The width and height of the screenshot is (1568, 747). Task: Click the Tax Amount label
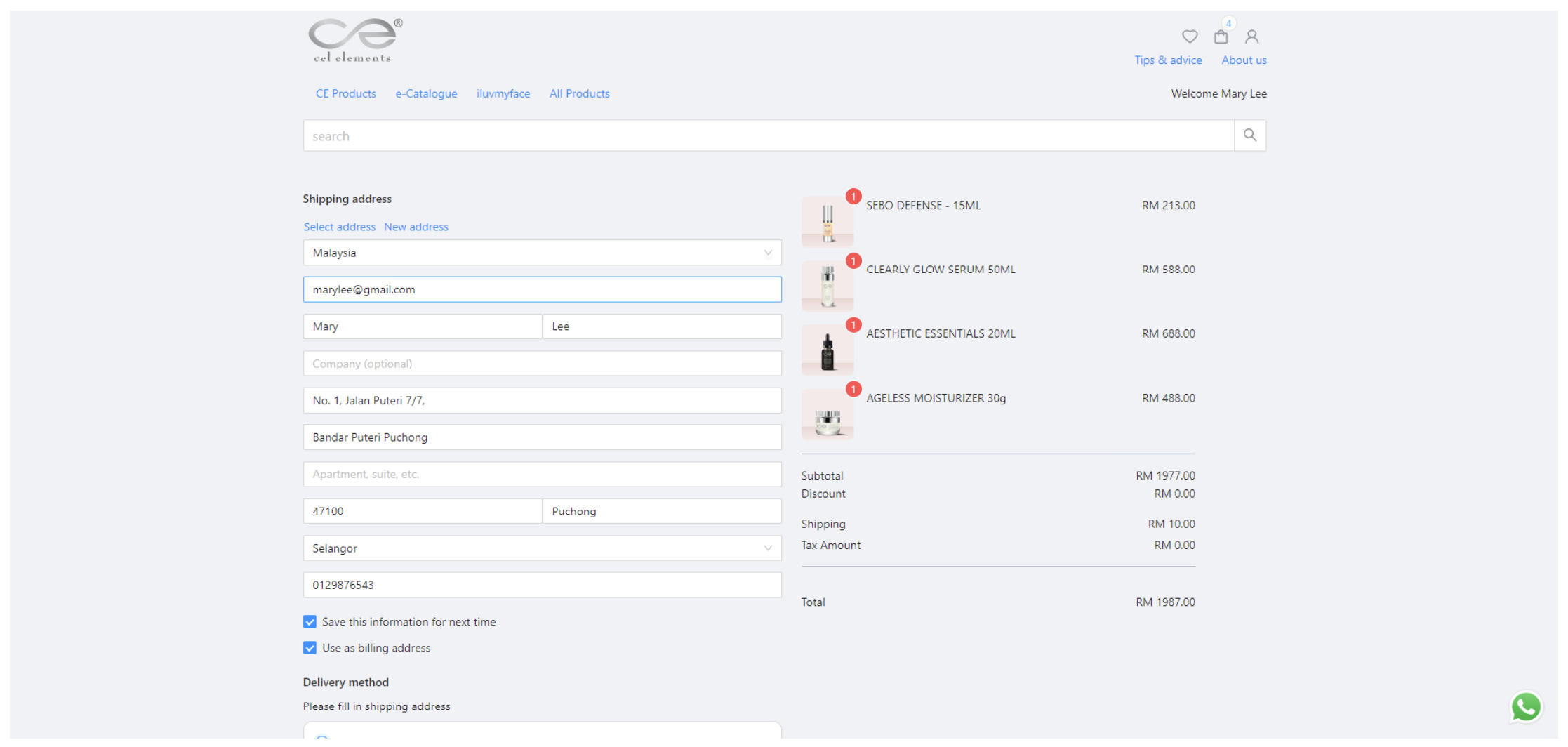click(x=830, y=545)
